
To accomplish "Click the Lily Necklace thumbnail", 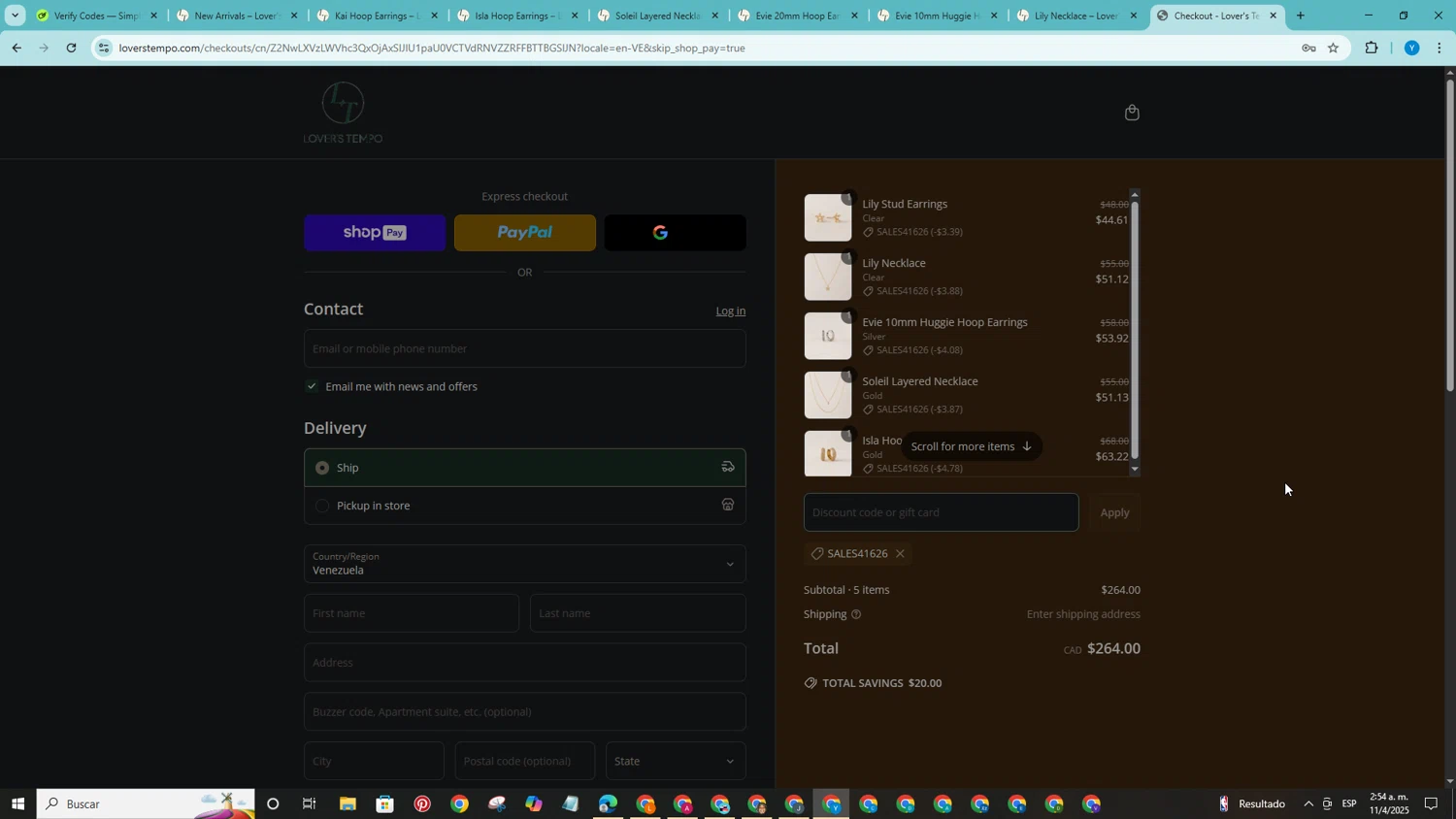I will [828, 278].
